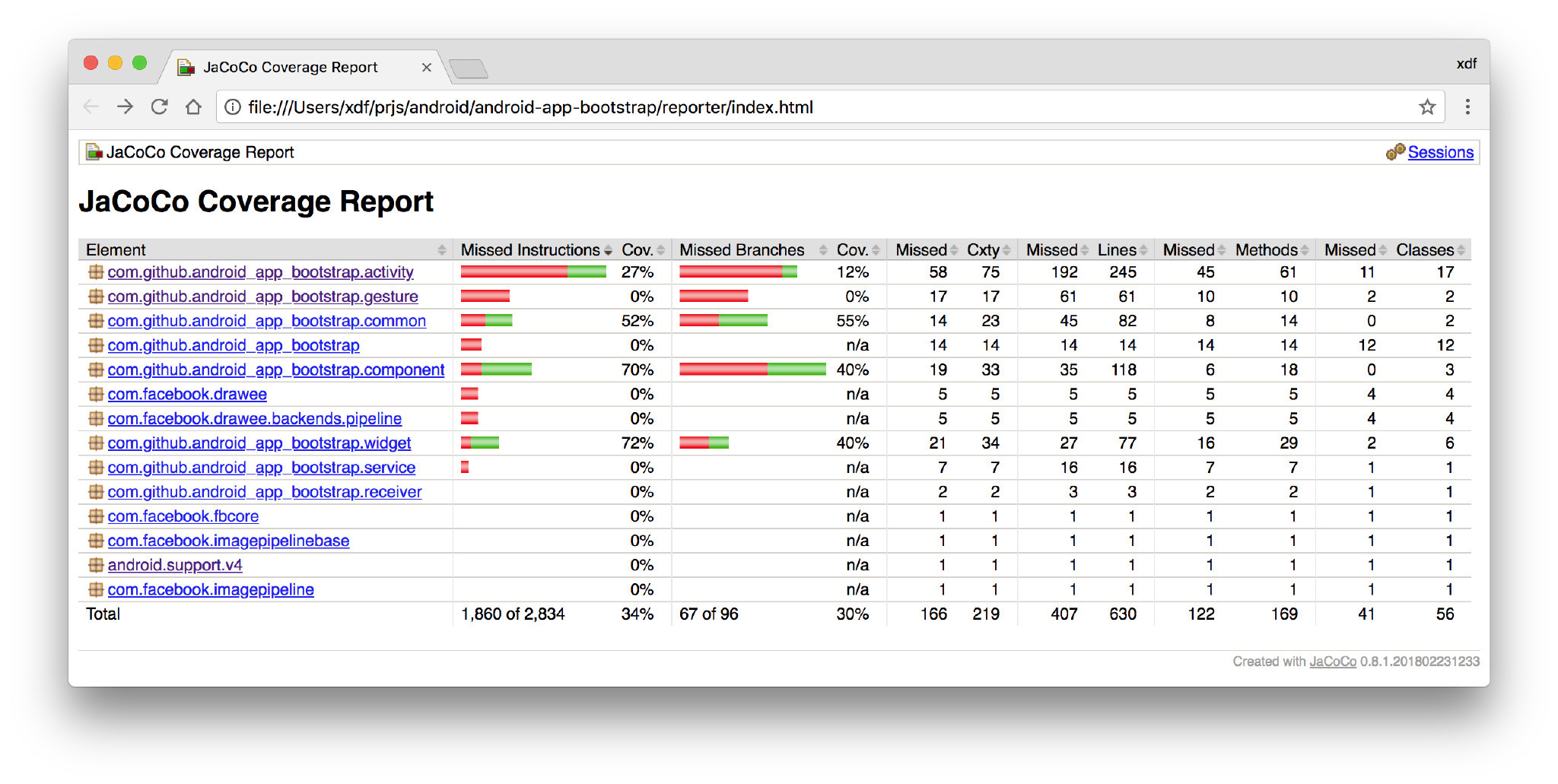Click the coverage bar for bootstrap.component instructions
This screenshot has height=784, width=1558.
pyautogui.click(x=496, y=370)
